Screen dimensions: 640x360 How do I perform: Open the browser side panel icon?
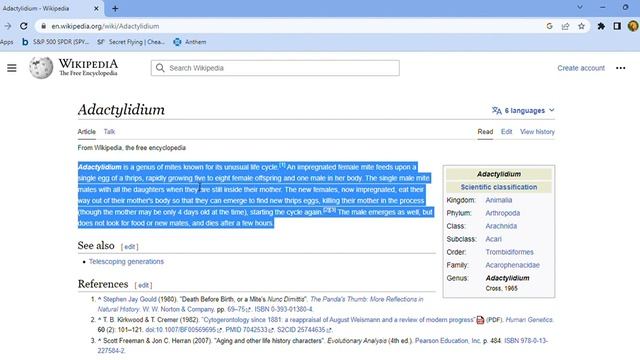pos(617,26)
